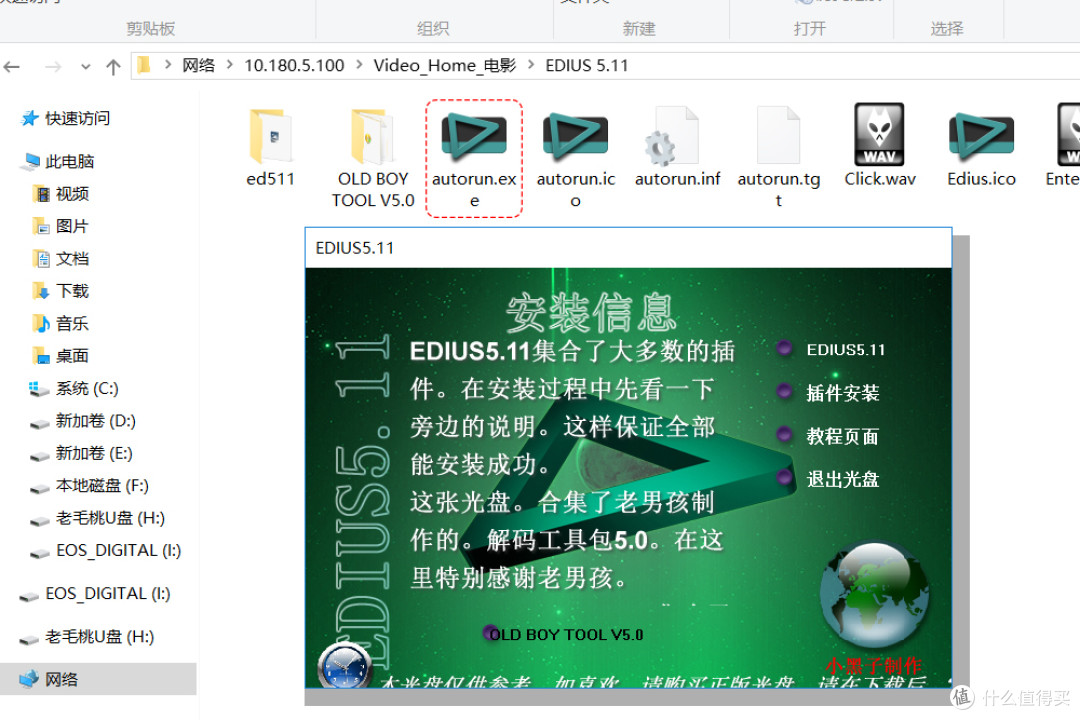The image size is (1080, 720).
Task: Select the Click.wav audio file
Action: point(880,146)
